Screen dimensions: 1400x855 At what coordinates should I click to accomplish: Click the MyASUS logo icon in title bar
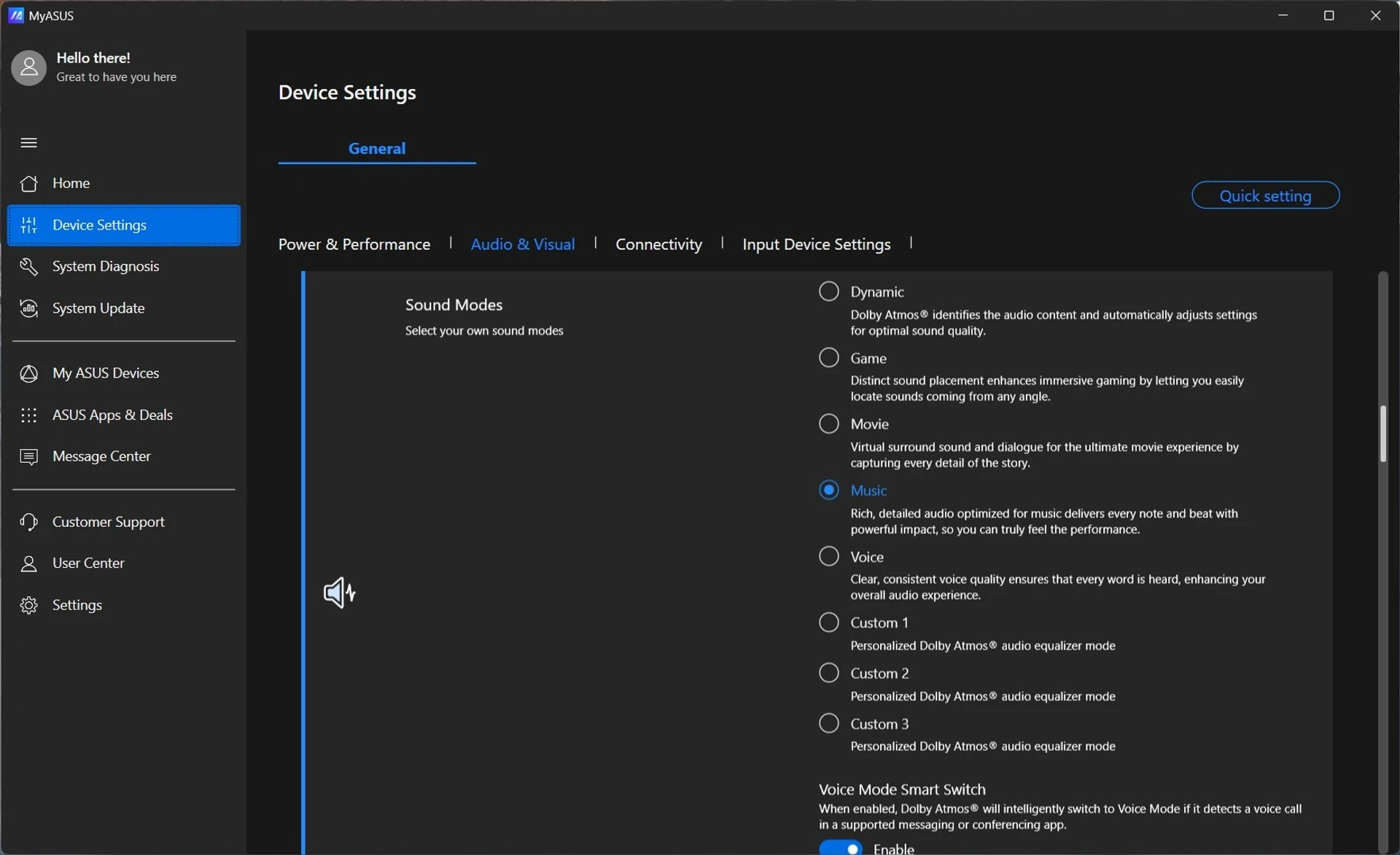(15, 15)
